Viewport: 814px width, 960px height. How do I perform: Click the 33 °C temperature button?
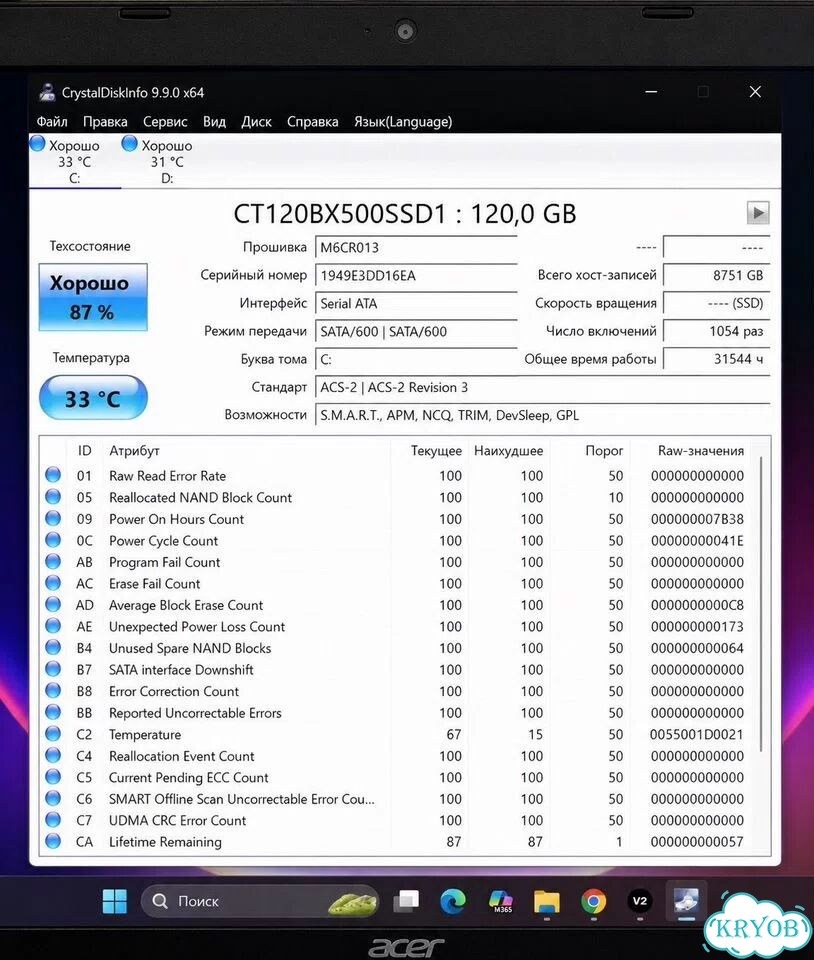point(93,399)
